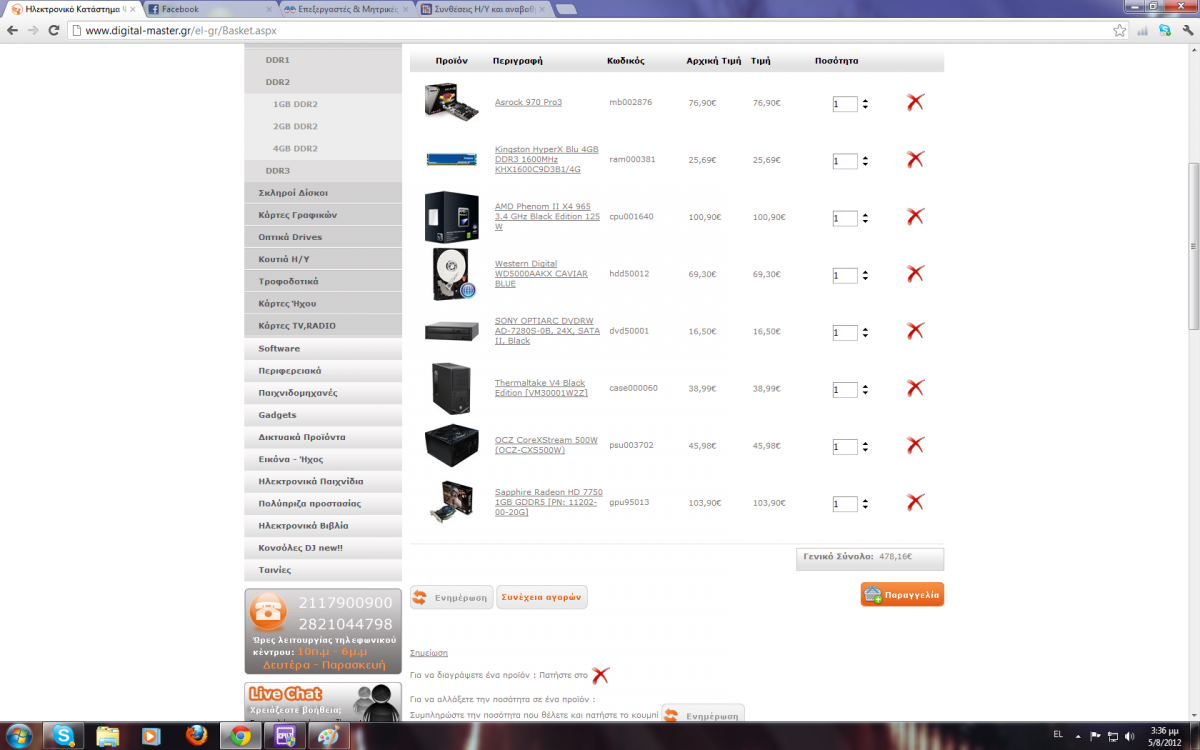Switch to Συνθέσεις Η/Υ tab
The image size is (1200, 750).
coord(483,9)
